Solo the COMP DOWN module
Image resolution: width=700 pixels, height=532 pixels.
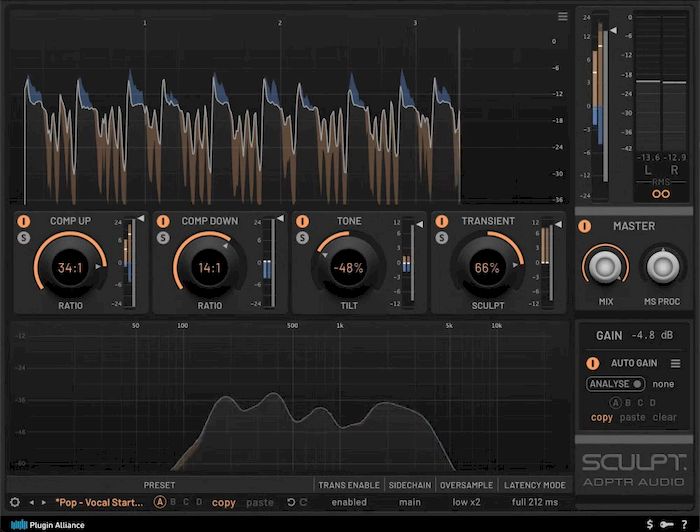coord(163,238)
